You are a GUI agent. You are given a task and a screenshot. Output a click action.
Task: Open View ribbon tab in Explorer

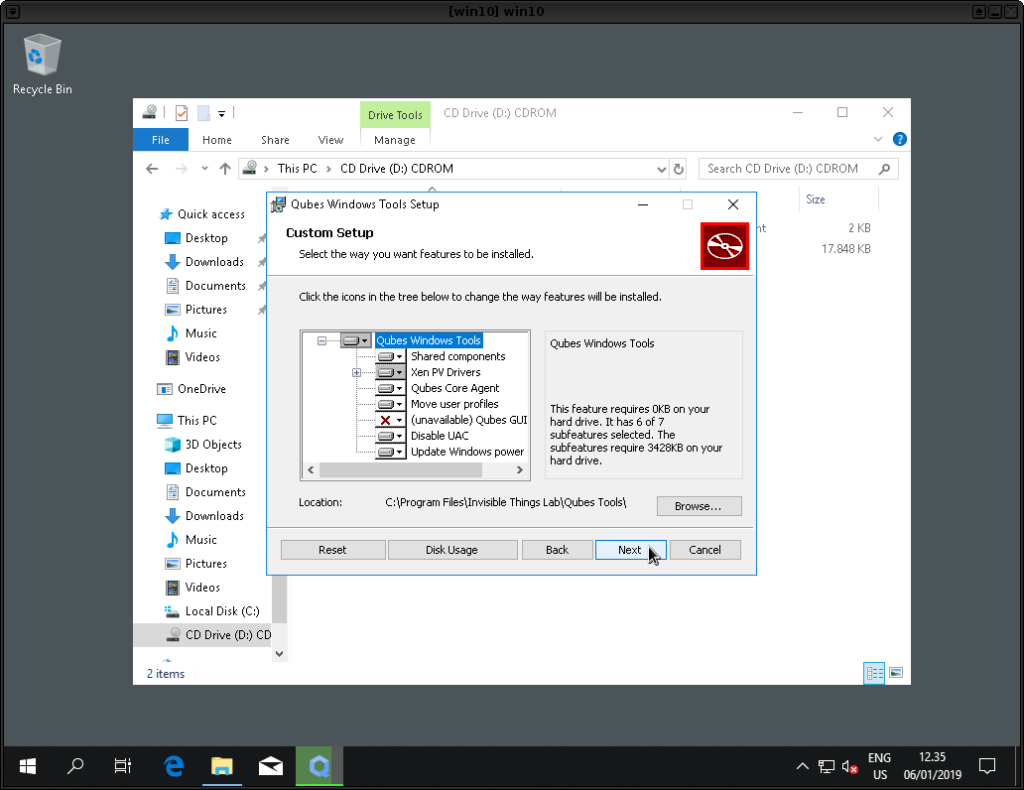pyautogui.click(x=330, y=140)
